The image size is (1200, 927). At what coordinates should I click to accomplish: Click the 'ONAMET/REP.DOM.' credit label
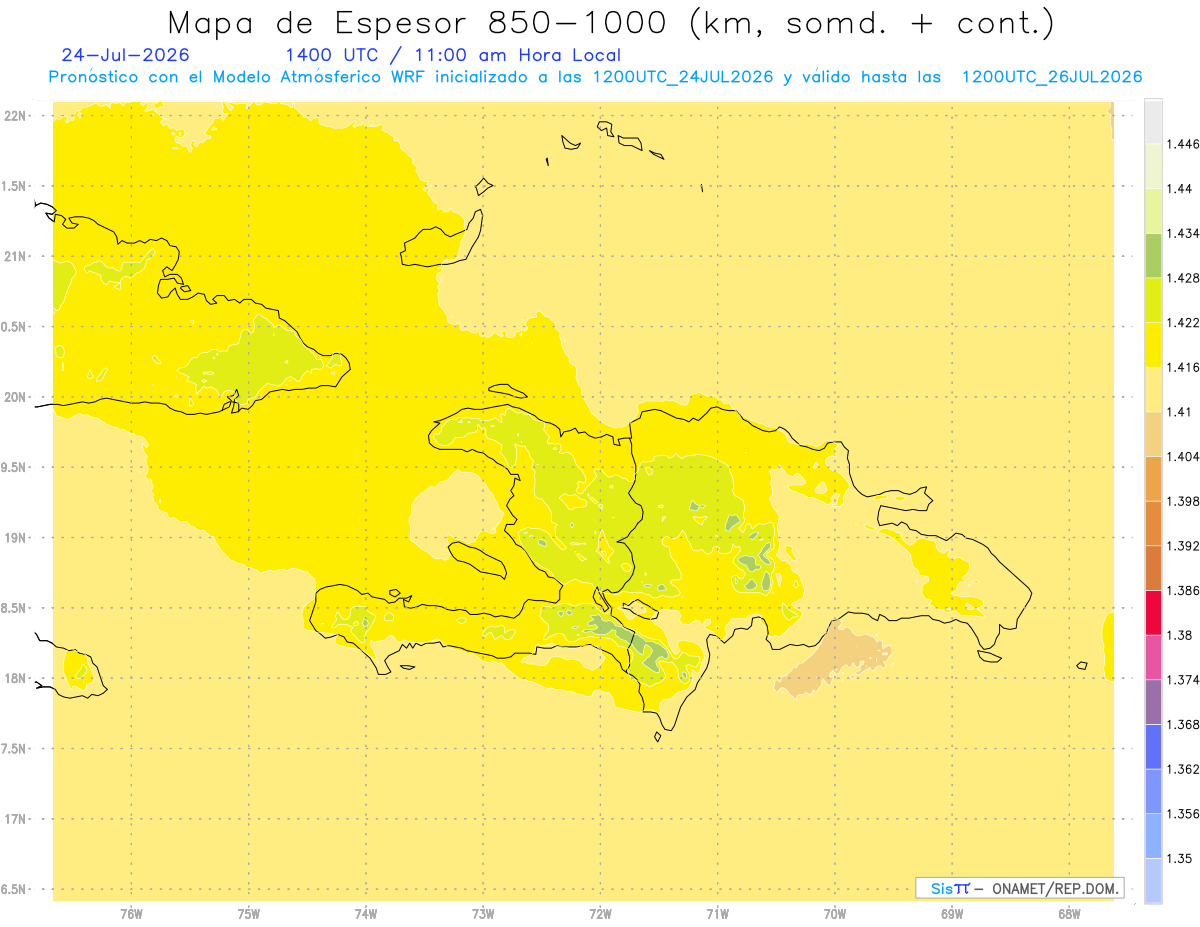[1056, 888]
